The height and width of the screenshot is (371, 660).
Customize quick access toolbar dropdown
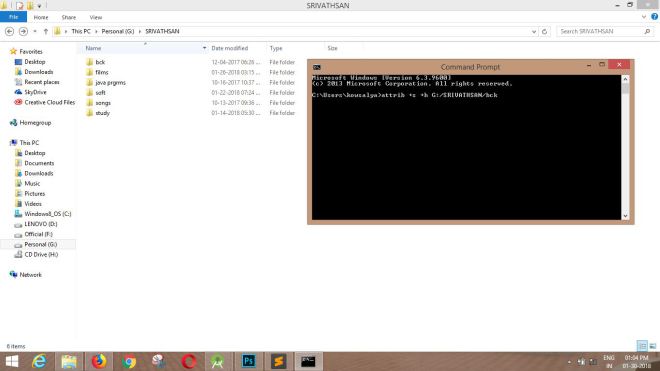point(39,6)
